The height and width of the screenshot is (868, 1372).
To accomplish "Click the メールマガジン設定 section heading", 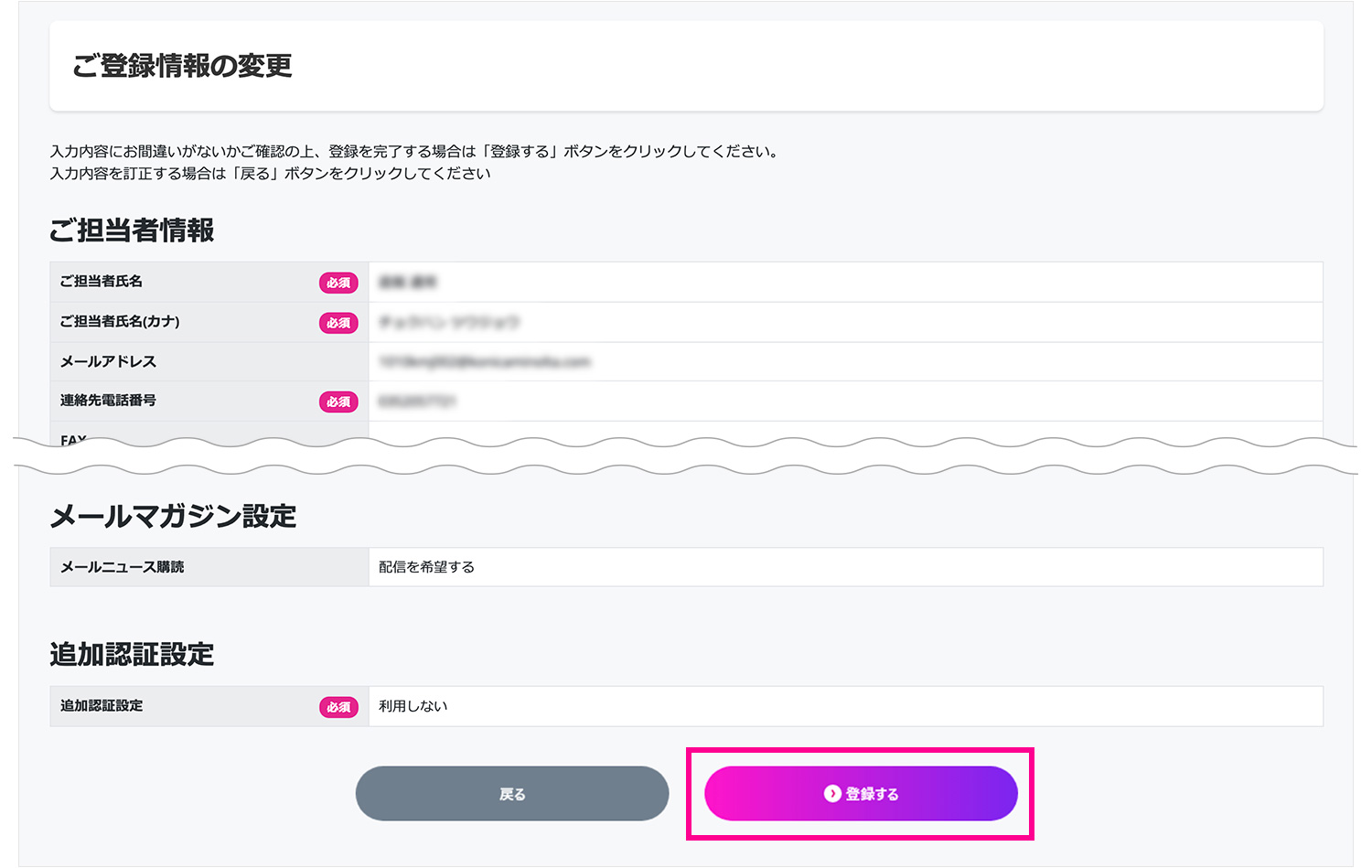I will click(174, 516).
